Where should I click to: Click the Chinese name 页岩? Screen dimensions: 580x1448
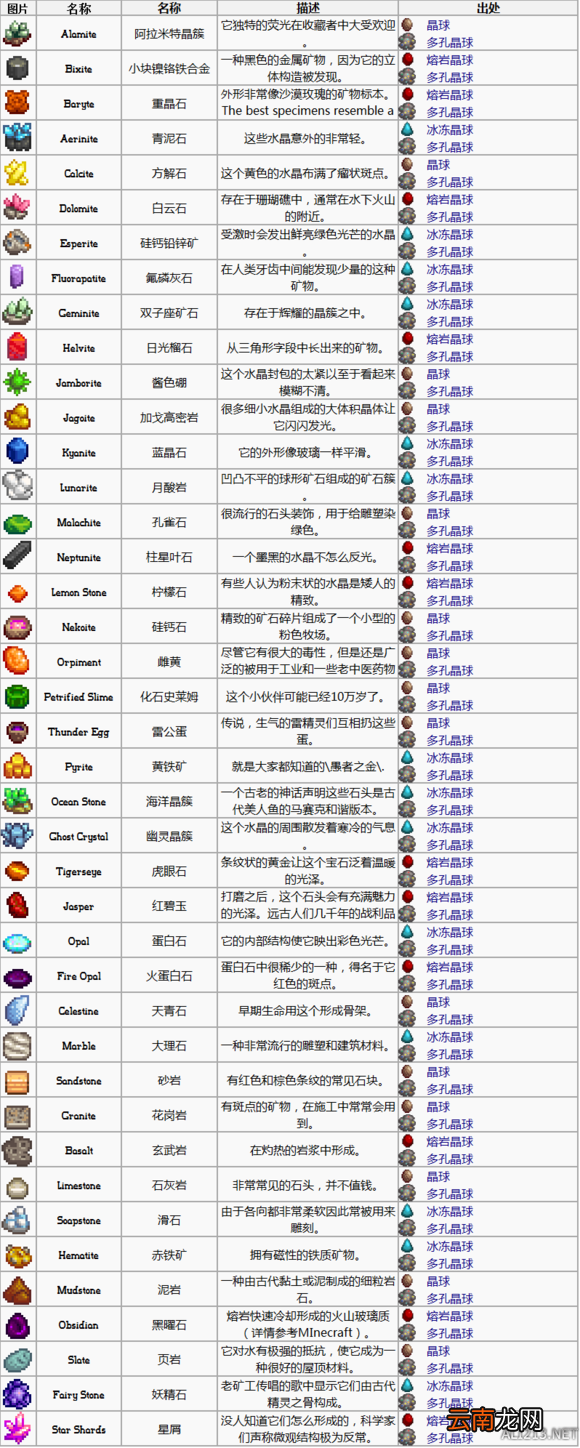(x=169, y=1360)
